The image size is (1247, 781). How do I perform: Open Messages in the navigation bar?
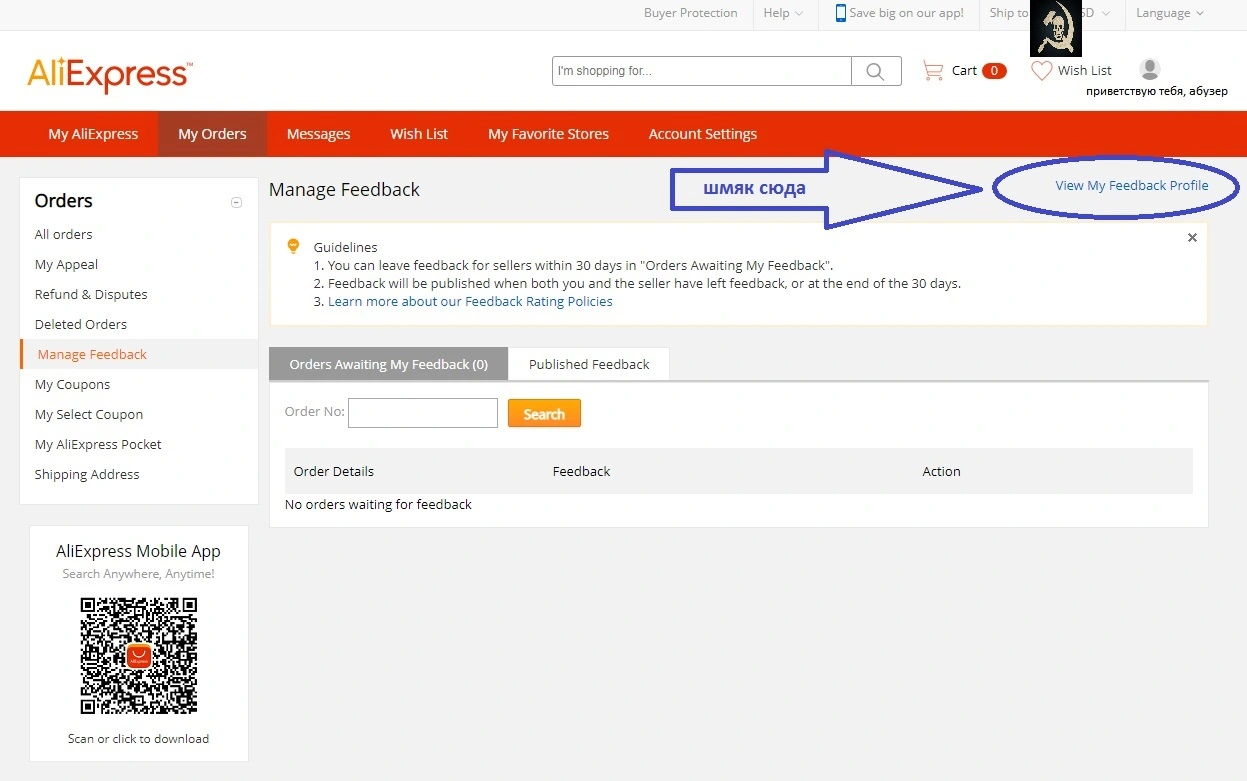[318, 134]
